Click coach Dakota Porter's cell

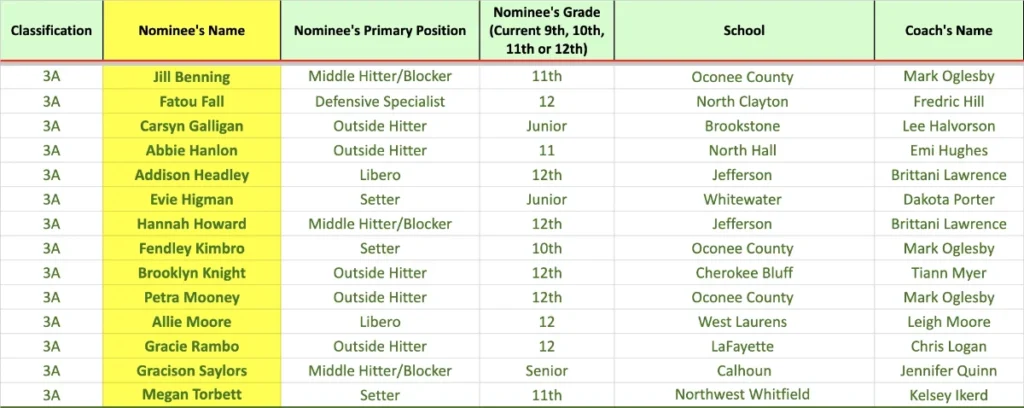click(948, 200)
